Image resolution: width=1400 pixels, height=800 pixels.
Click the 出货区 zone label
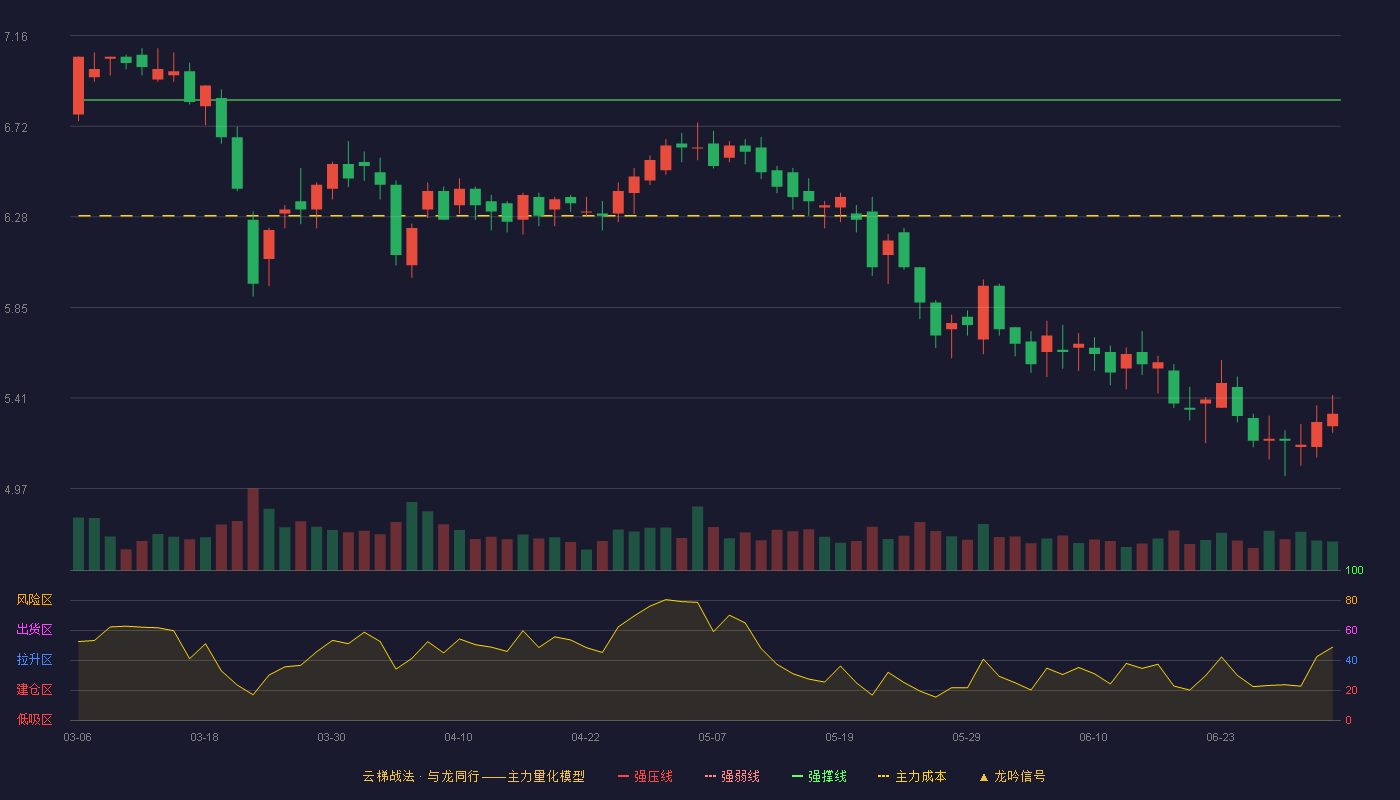[x=34, y=630]
